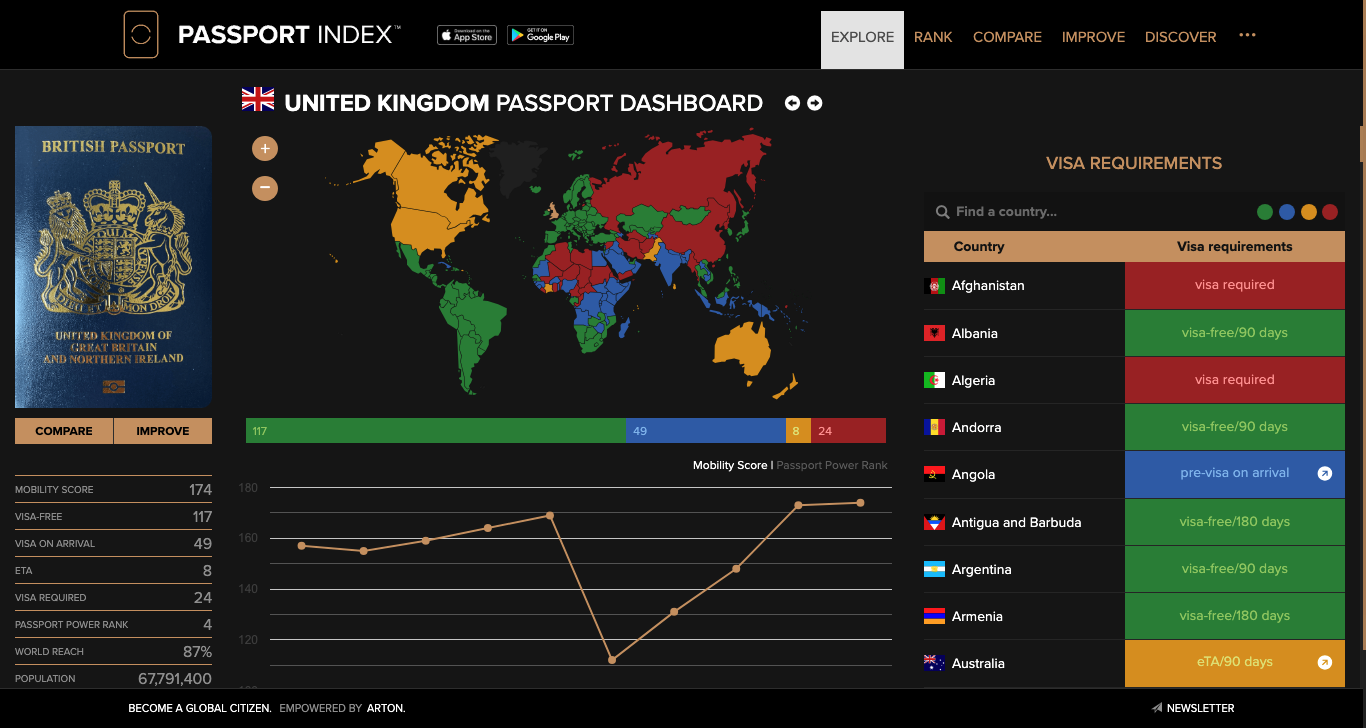Click the Argentina flag icon

click(934, 569)
